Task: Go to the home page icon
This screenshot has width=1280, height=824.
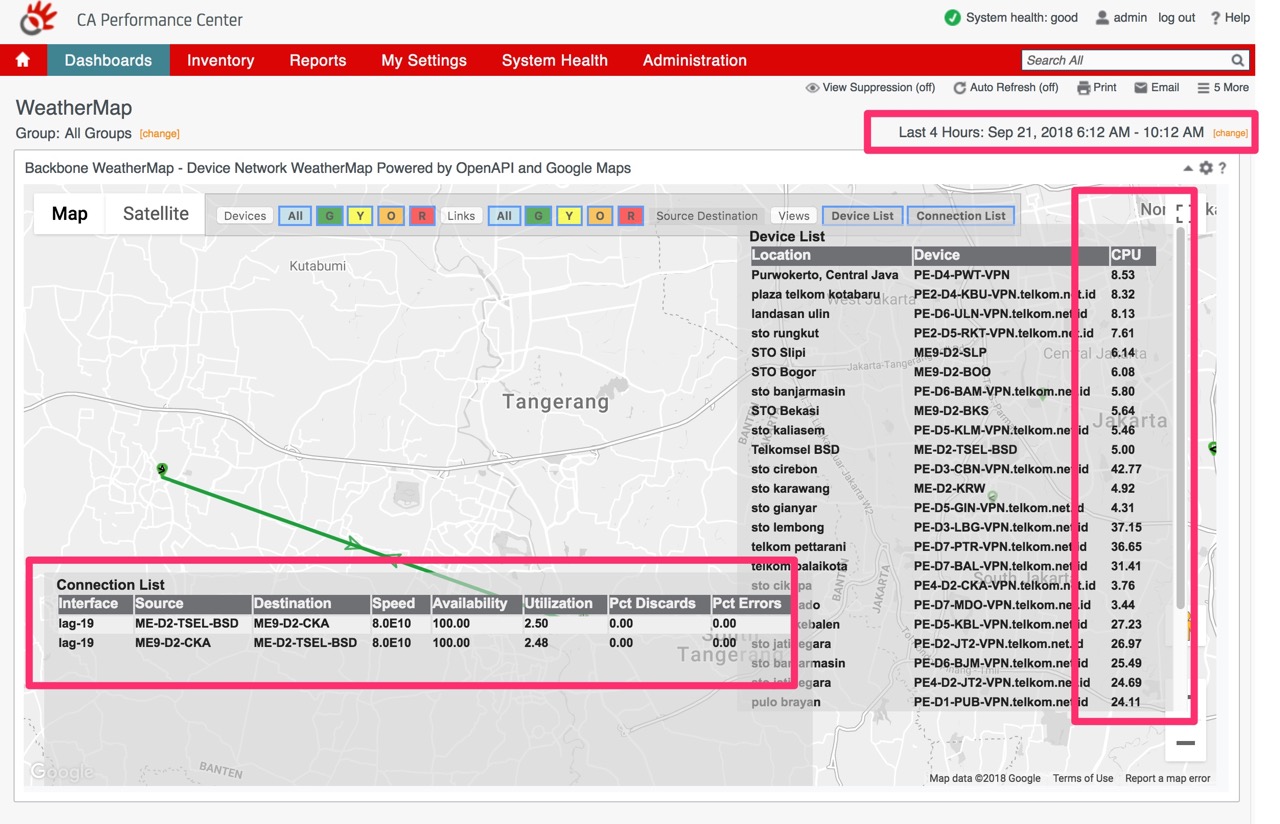Action: click(23, 60)
